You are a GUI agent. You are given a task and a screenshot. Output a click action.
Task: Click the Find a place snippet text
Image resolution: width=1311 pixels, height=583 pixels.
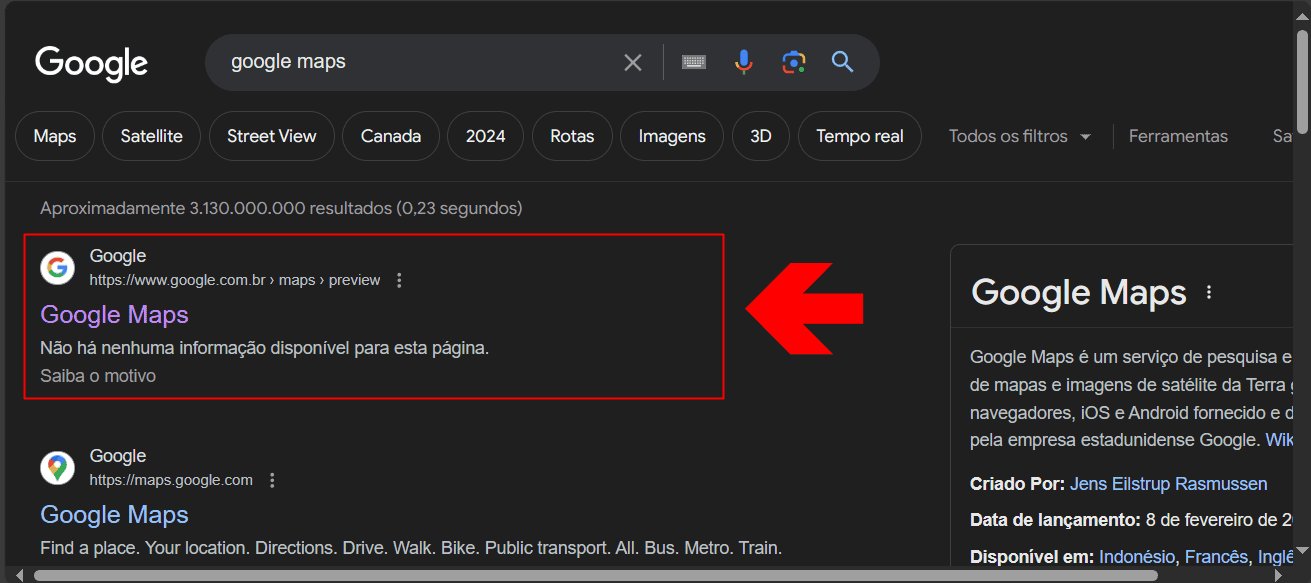click(x=411, y=548)
